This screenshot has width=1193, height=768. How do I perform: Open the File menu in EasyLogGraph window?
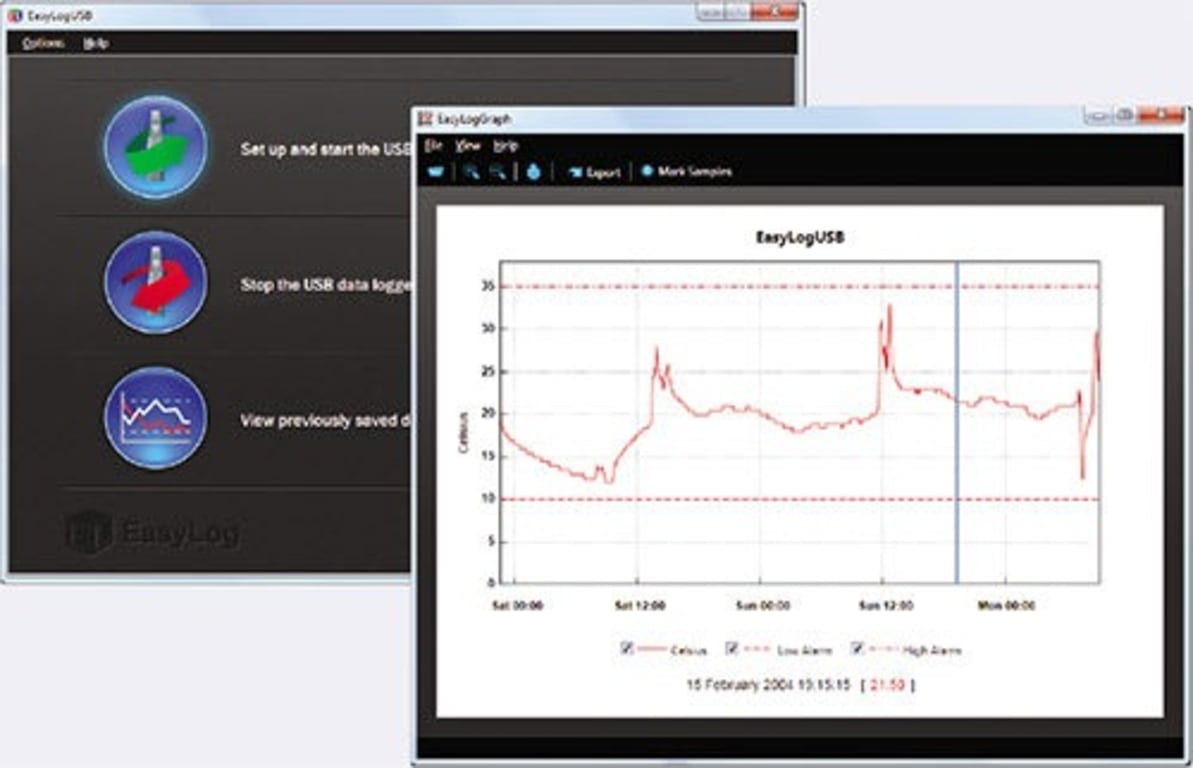click(433, 145)
